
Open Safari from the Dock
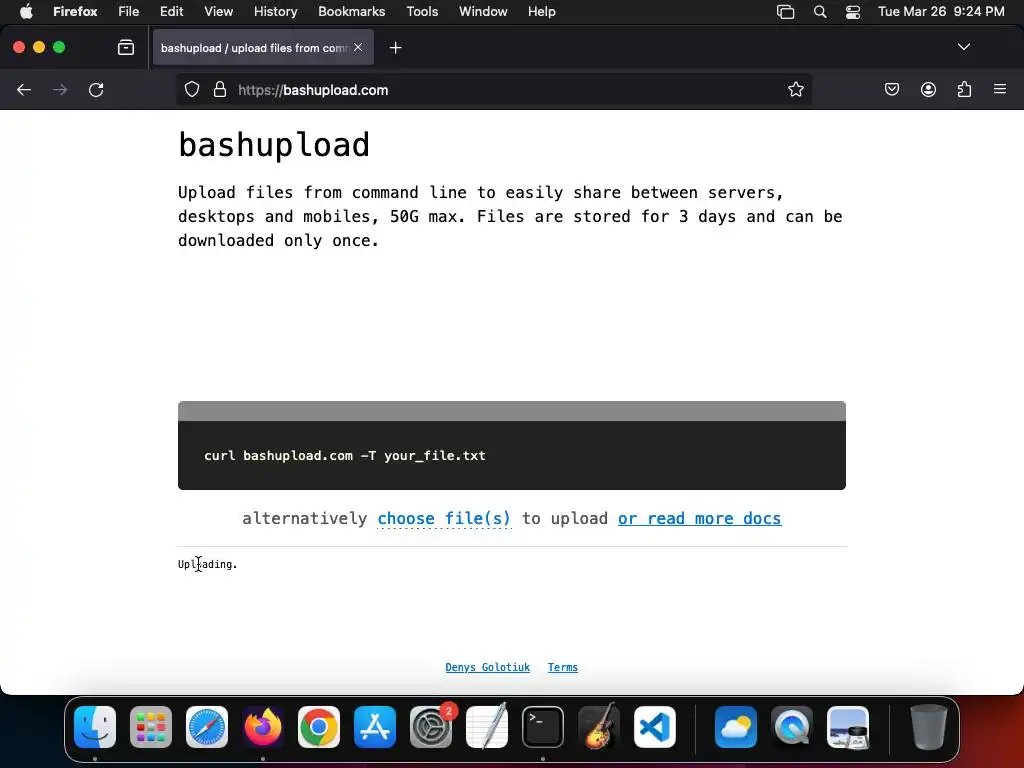[207, 727]
